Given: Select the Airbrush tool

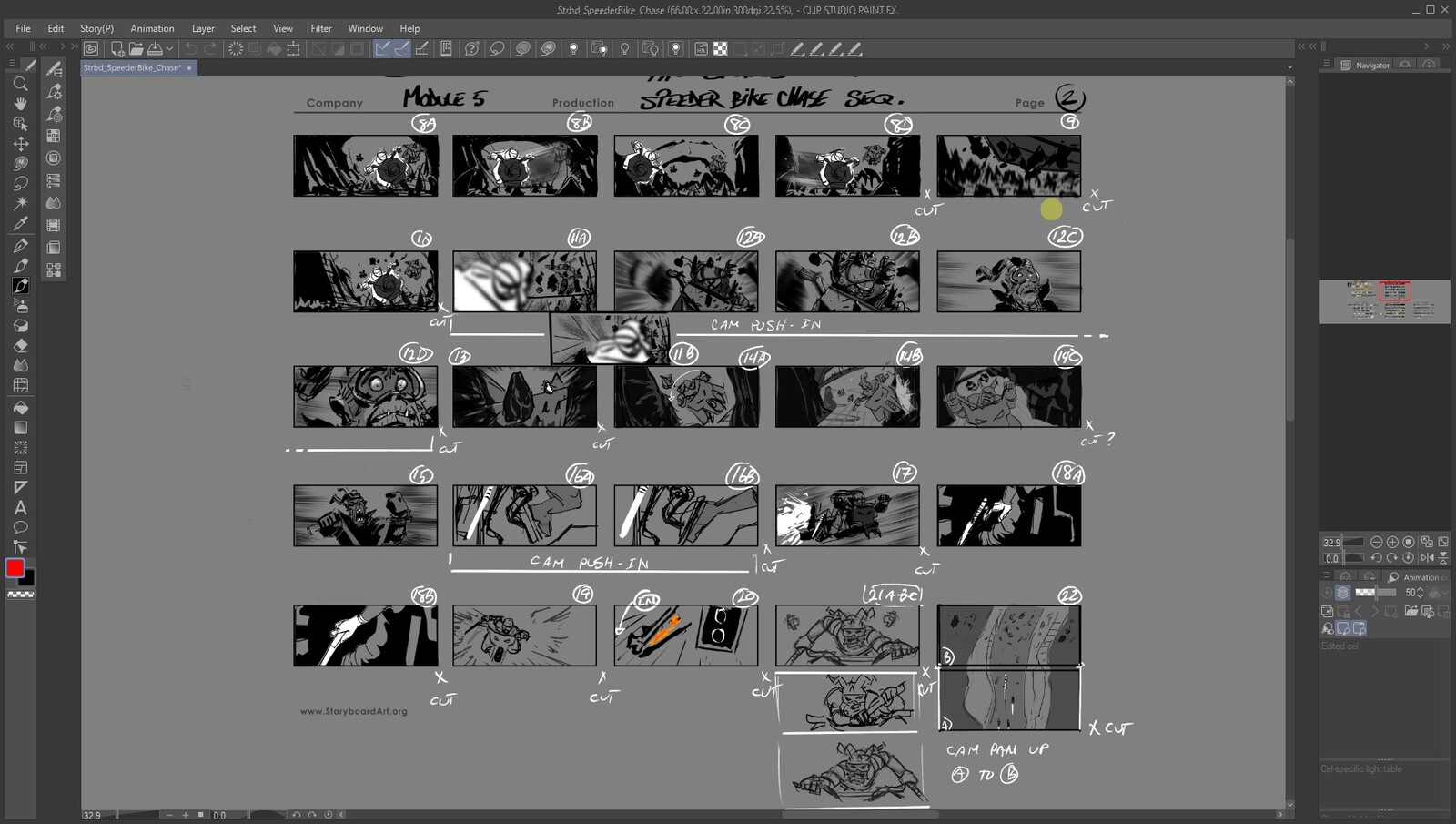Looking at the screenshot, I should click(20, 306).
